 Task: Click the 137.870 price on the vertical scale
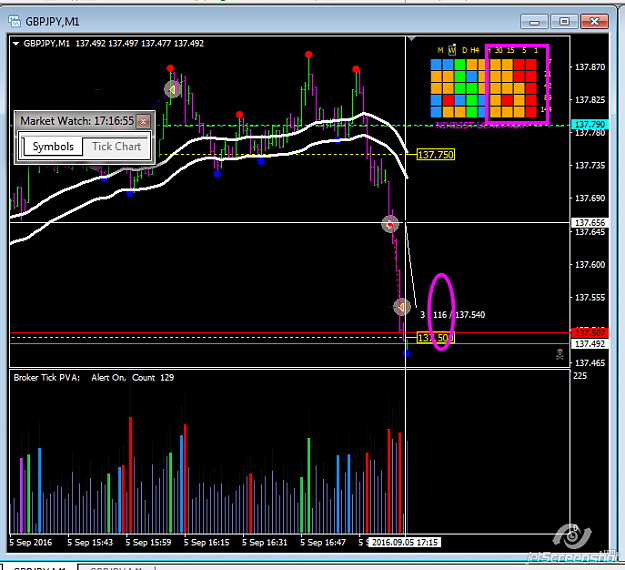tap(590, 67)
